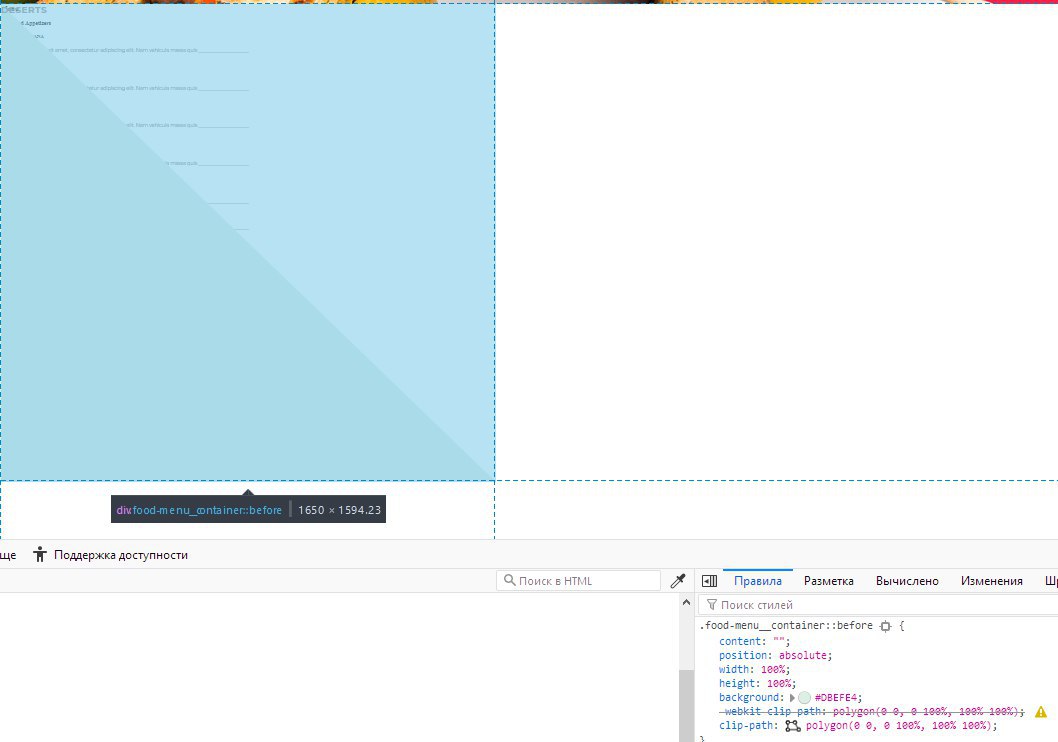Toggle the clip-path shape editor icon
This screenshot has width=1058, height=742.
point(792,726)
